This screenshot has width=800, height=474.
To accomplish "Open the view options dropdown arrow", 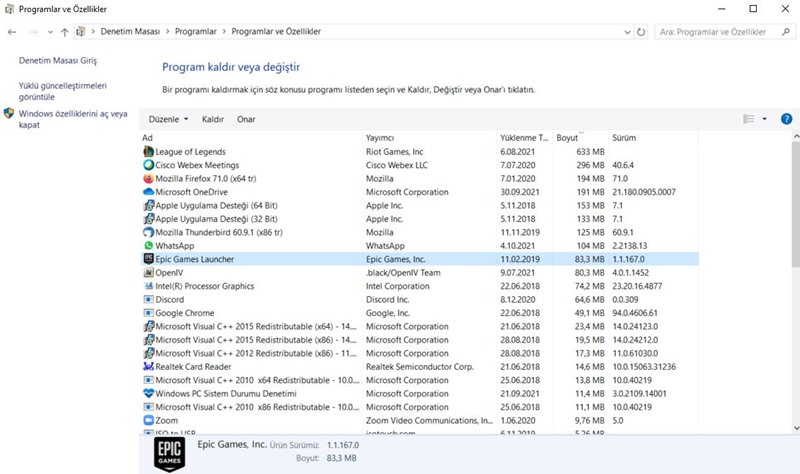I will 764,119.
